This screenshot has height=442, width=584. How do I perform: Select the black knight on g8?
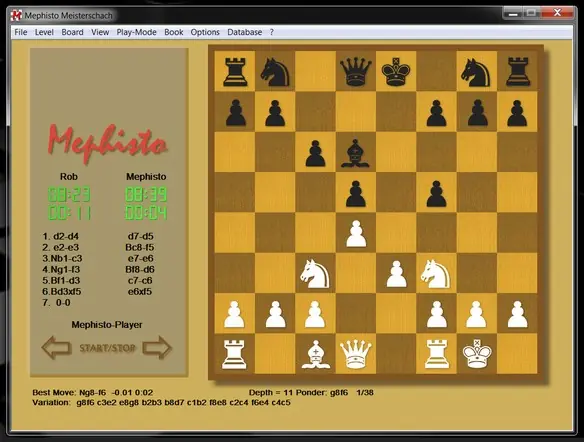[x=476, y=73]
